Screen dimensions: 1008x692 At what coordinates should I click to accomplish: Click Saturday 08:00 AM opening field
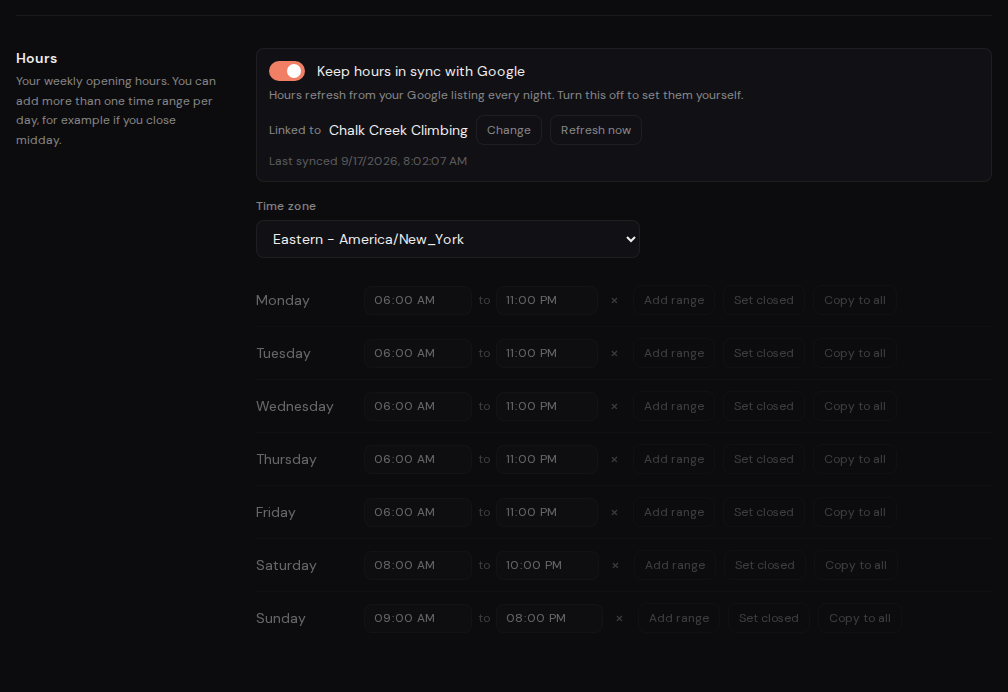click(x=418, y=565)
